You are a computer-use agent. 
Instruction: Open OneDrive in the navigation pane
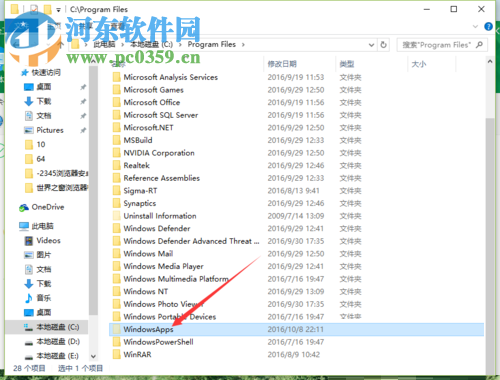pos(42,207)
